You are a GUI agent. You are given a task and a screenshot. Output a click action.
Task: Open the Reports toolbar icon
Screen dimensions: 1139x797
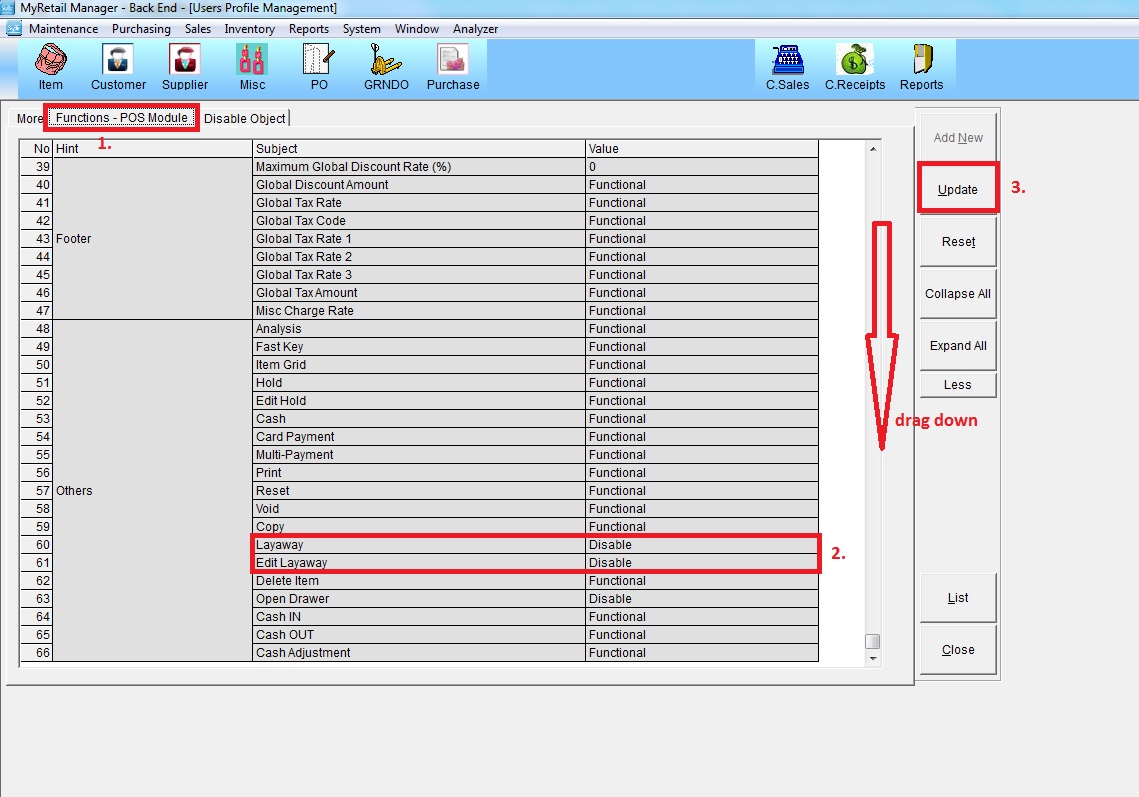(921, 67)
